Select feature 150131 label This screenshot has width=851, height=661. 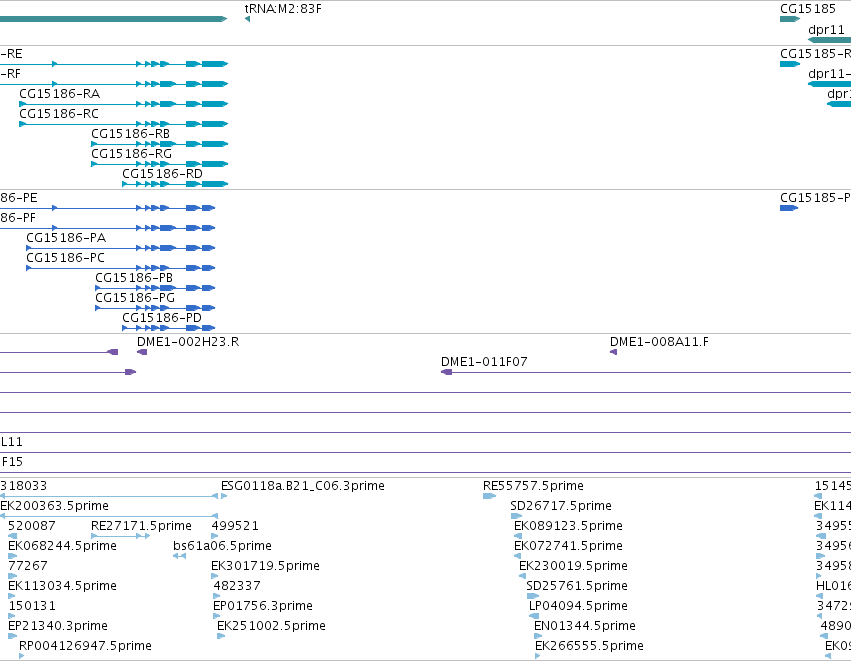(x=32, y=606)
